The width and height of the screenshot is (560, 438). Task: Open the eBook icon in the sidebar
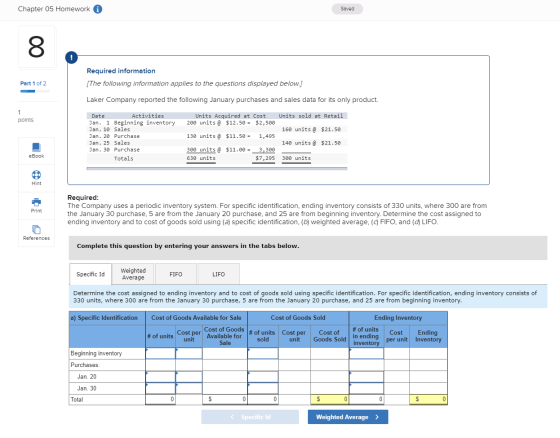tap(36, 147)
